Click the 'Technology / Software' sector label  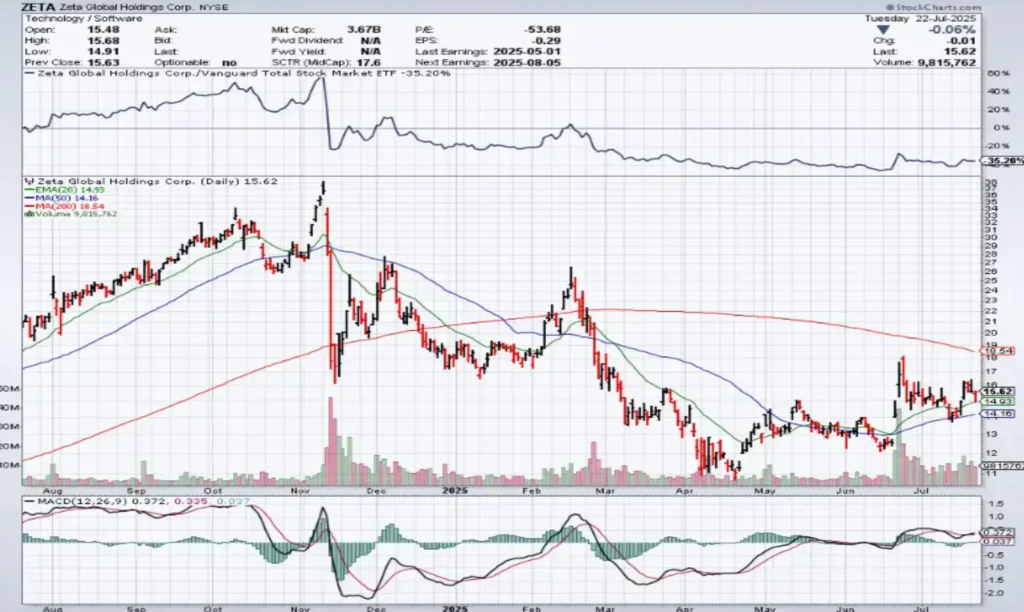[83, 18]
